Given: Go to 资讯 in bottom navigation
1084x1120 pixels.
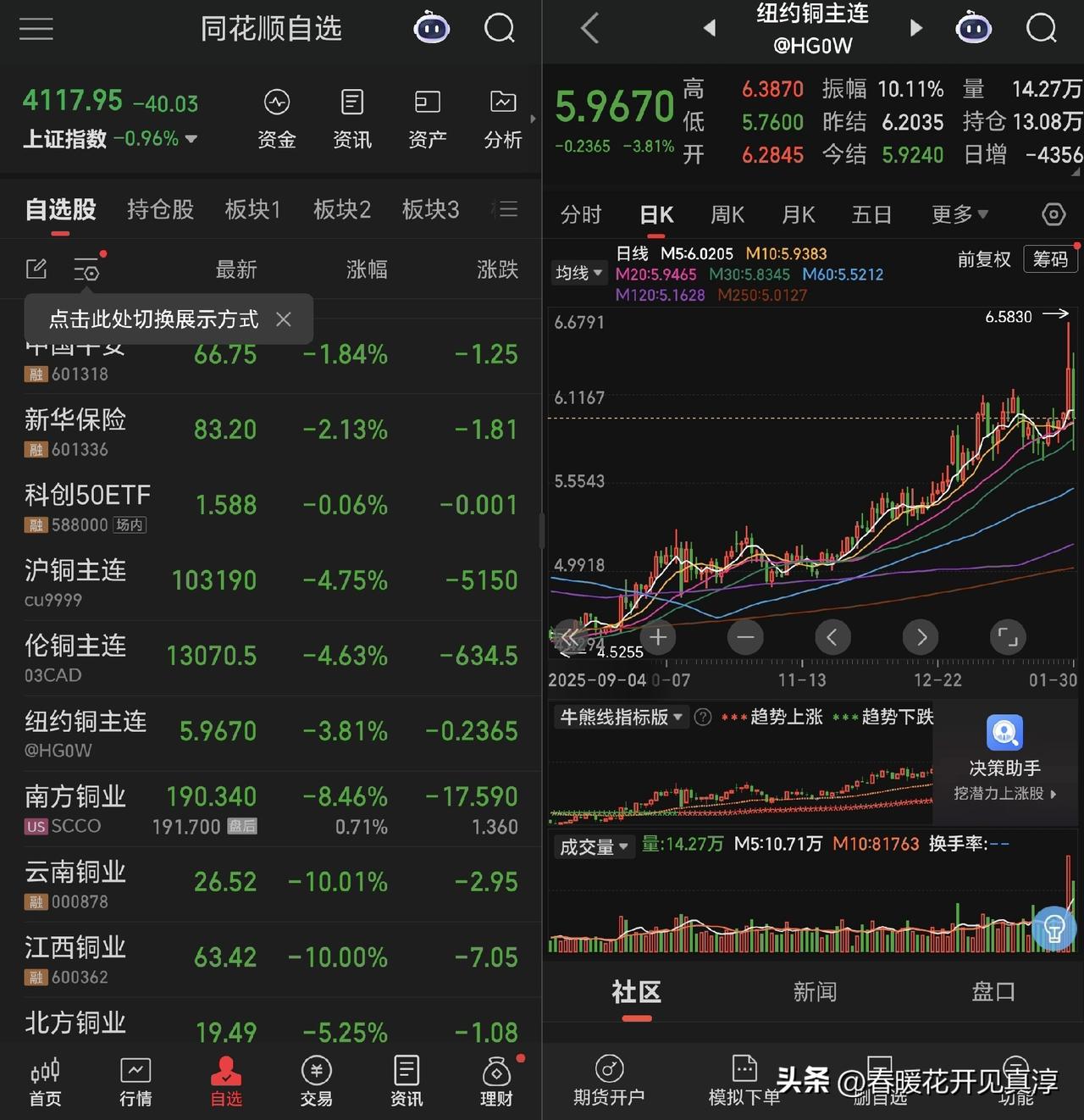Looking at the screenshot, I should coord(406,1082).
